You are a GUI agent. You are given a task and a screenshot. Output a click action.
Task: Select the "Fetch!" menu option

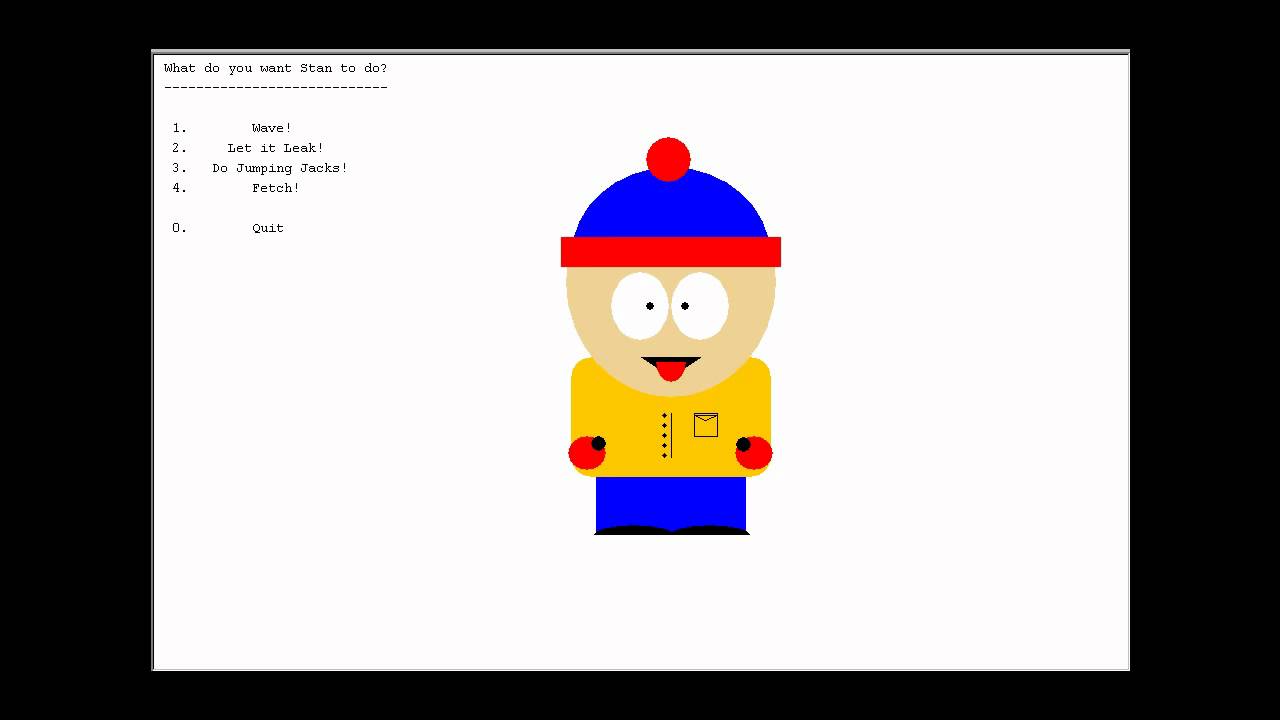click(276, 188)
